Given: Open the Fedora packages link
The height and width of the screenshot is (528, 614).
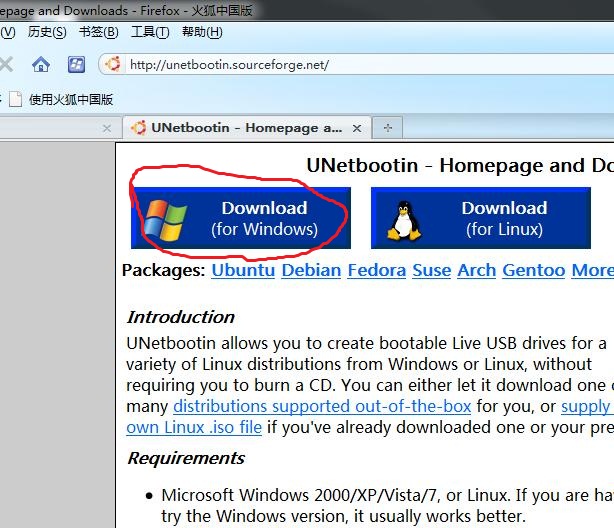Looking at the screenshot, I should pyautogui.click(x=377, y=270).
